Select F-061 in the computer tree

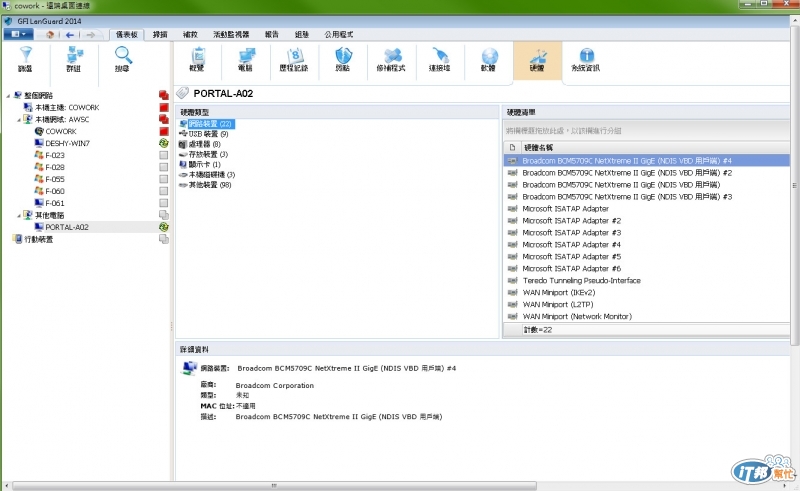(55, 203)
